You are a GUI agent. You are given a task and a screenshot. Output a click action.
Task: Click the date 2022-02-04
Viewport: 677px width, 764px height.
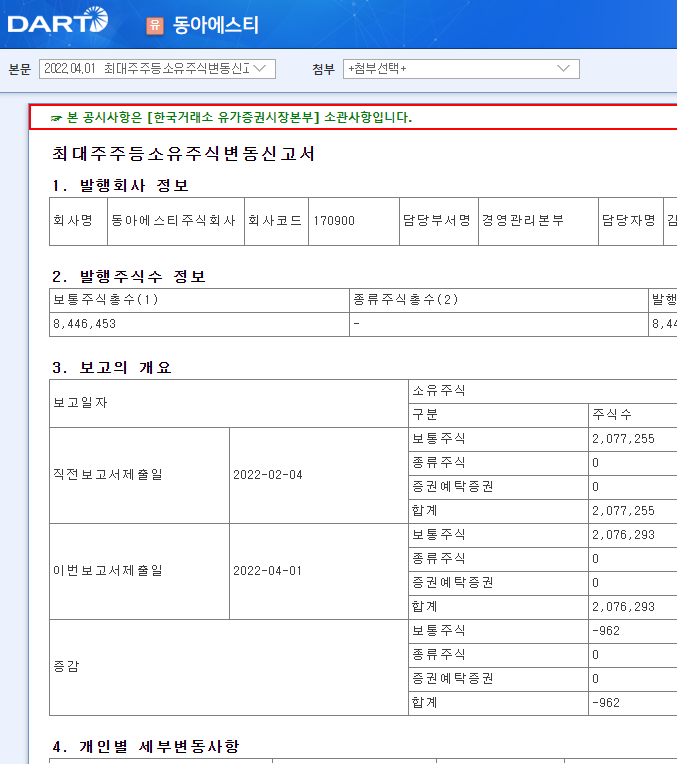point(268,475)
